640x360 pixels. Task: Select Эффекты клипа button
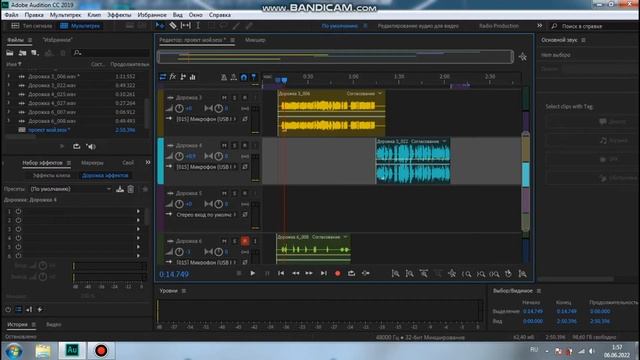[x=51, y=176]
